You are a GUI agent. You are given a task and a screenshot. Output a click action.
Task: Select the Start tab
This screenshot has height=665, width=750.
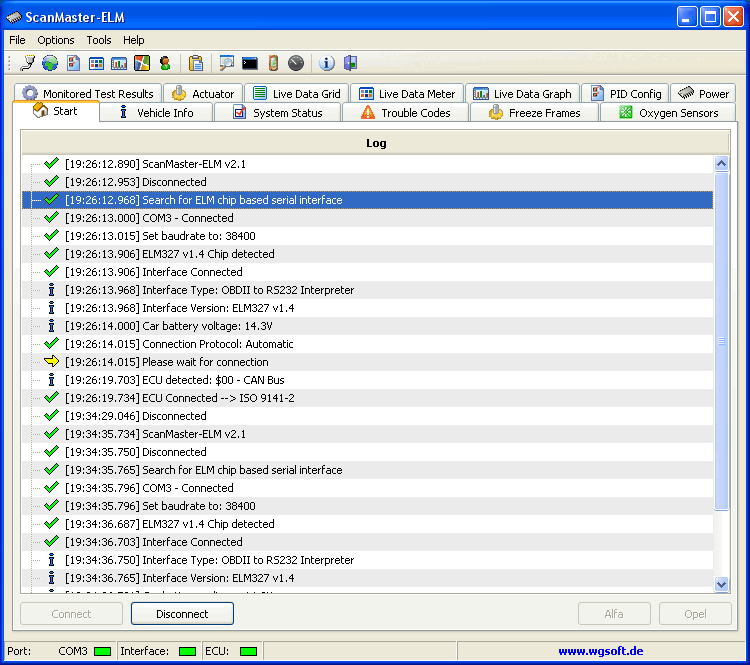(56, 111)
